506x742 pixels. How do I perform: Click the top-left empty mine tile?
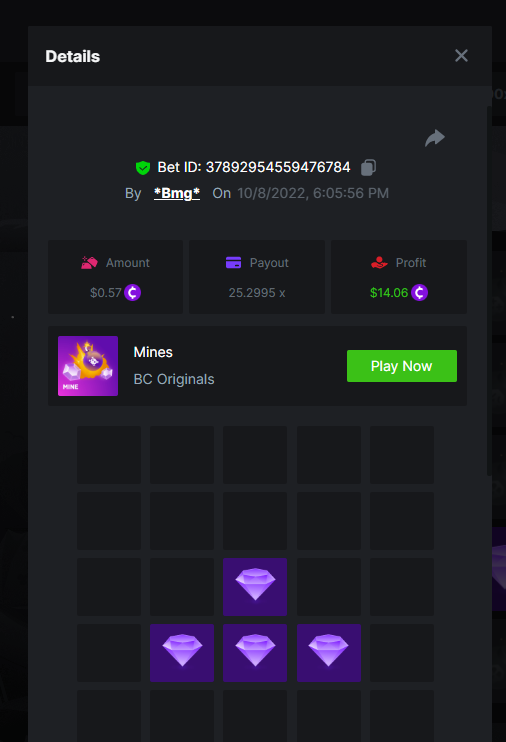109,455
